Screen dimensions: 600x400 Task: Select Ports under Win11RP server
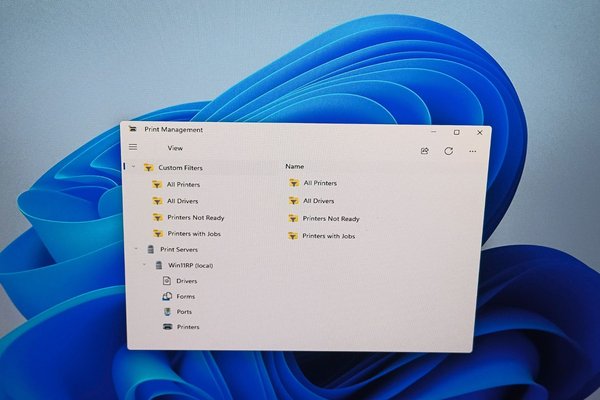pos(184,312)
